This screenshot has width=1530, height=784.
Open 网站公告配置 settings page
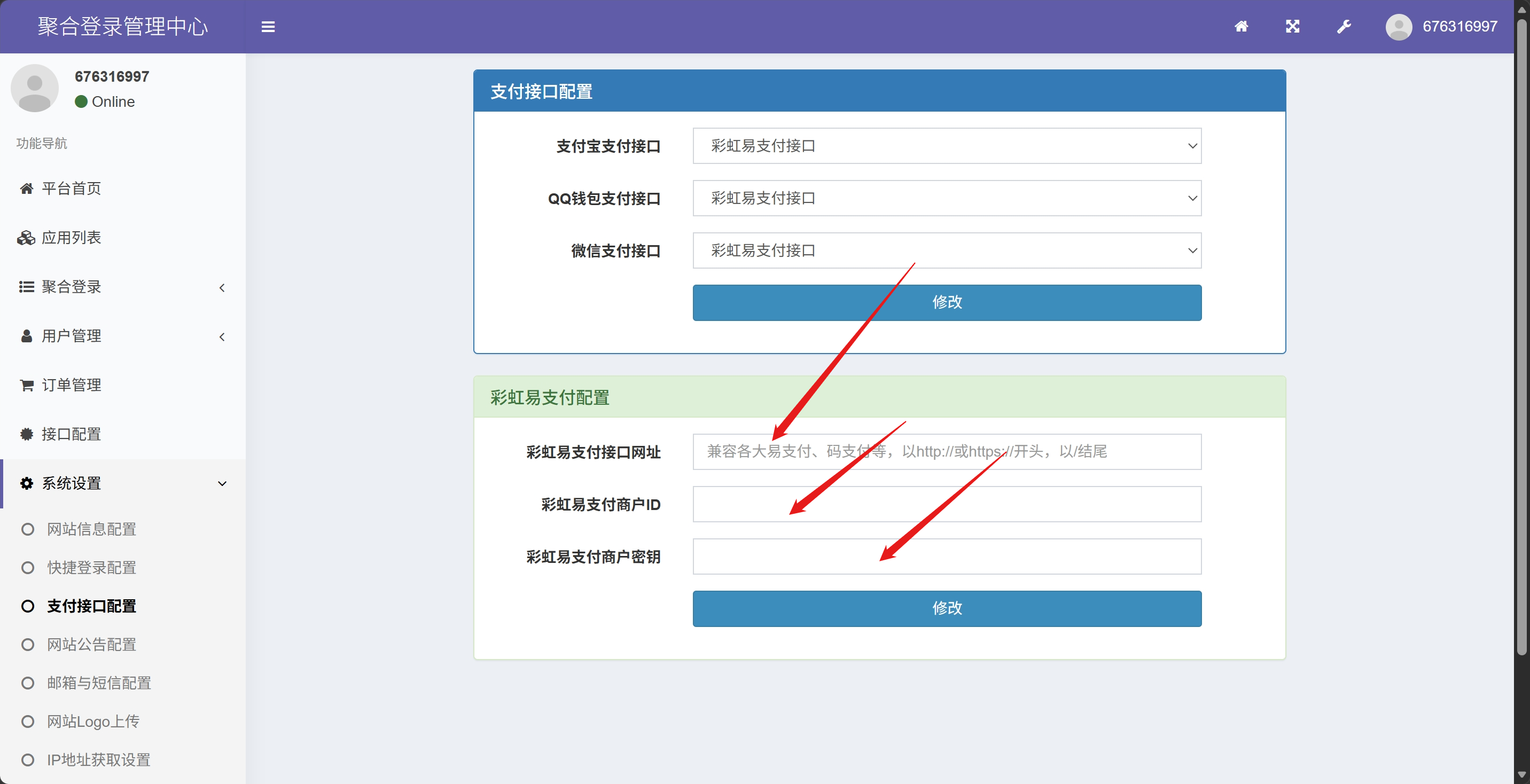pos(91,645)
